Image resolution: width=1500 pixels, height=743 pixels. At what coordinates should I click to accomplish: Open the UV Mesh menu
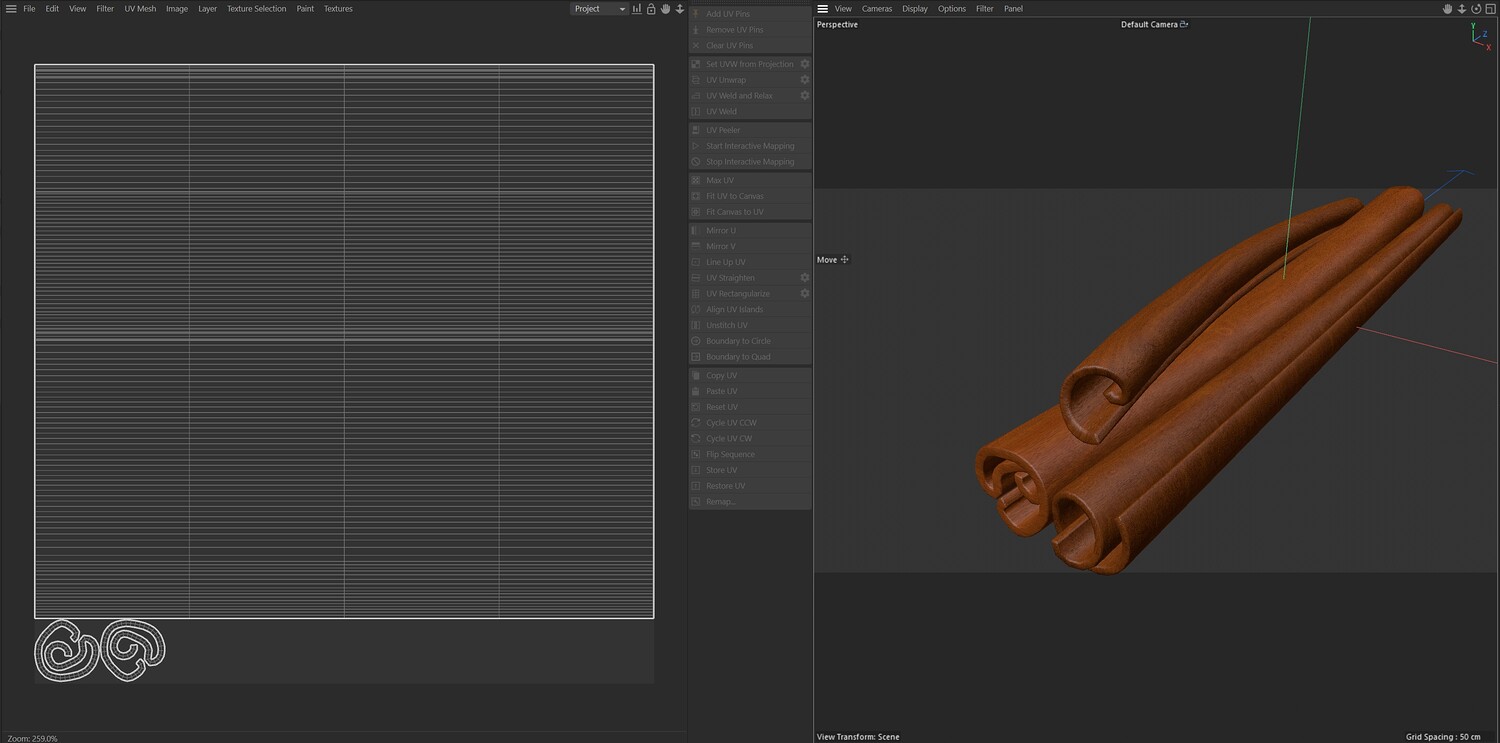140,9
